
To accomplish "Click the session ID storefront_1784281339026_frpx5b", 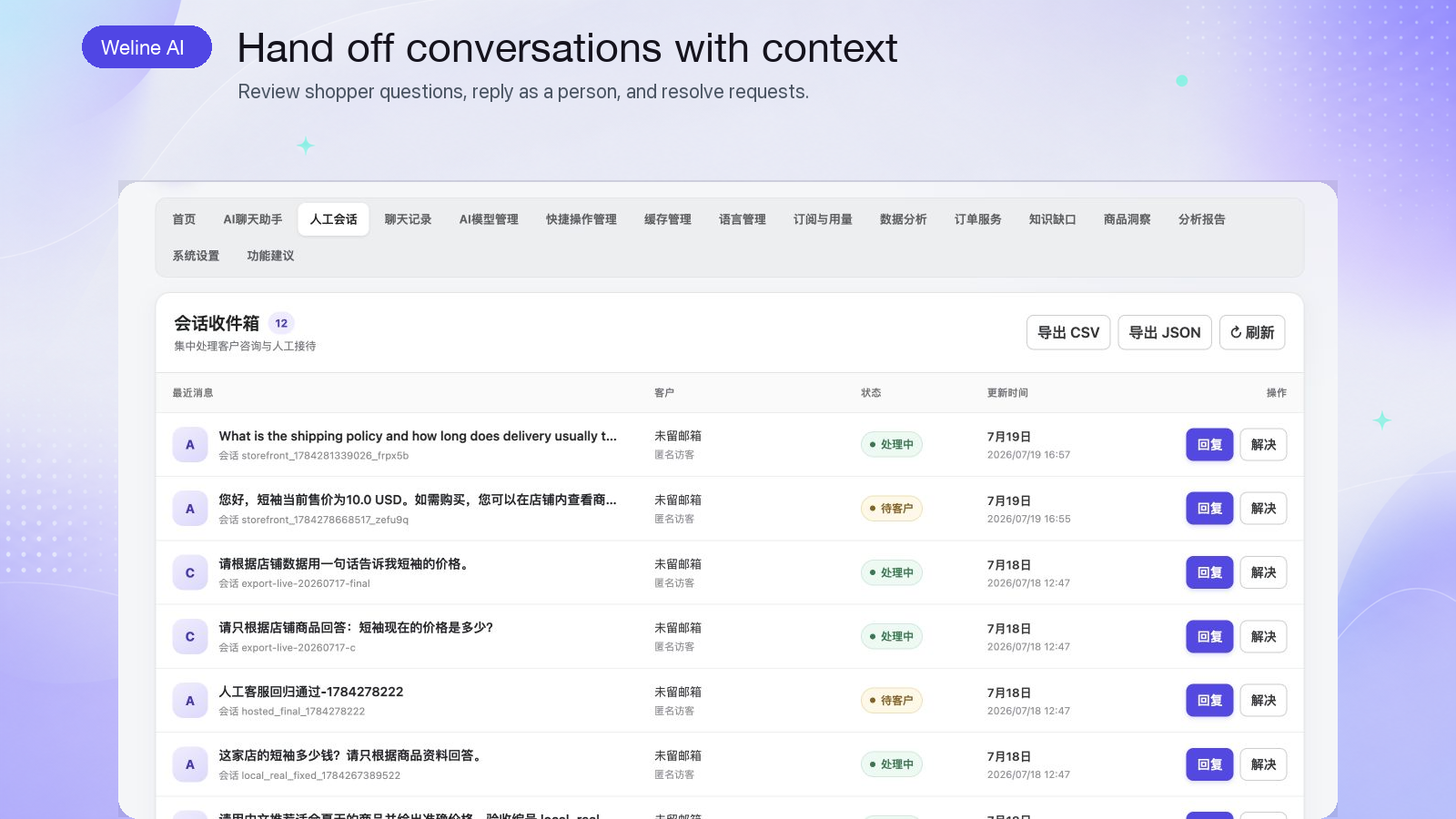I will pyautogui.click(x=325, y=456).
